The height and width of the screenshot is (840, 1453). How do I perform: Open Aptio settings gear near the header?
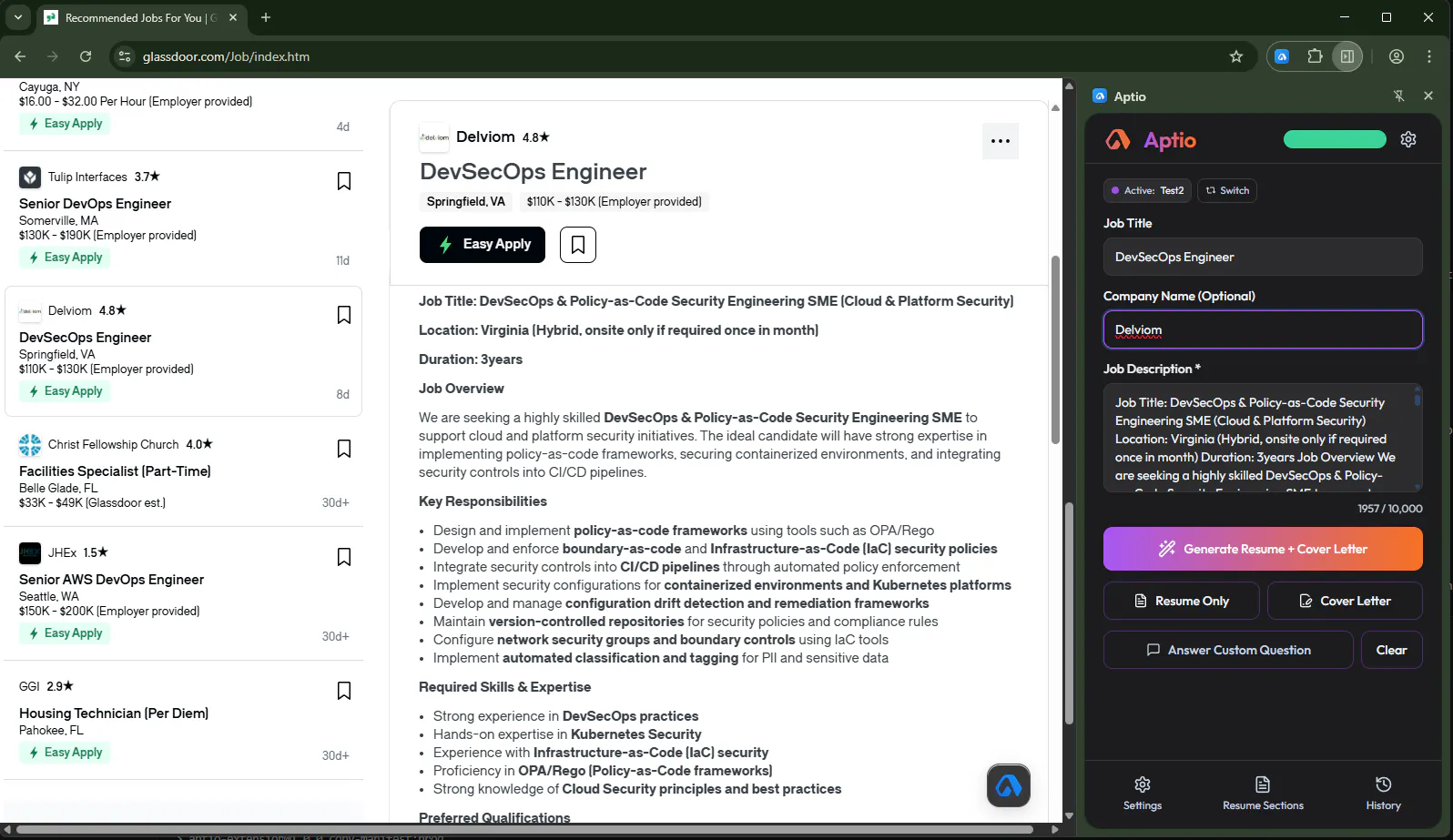point(1408,139)
